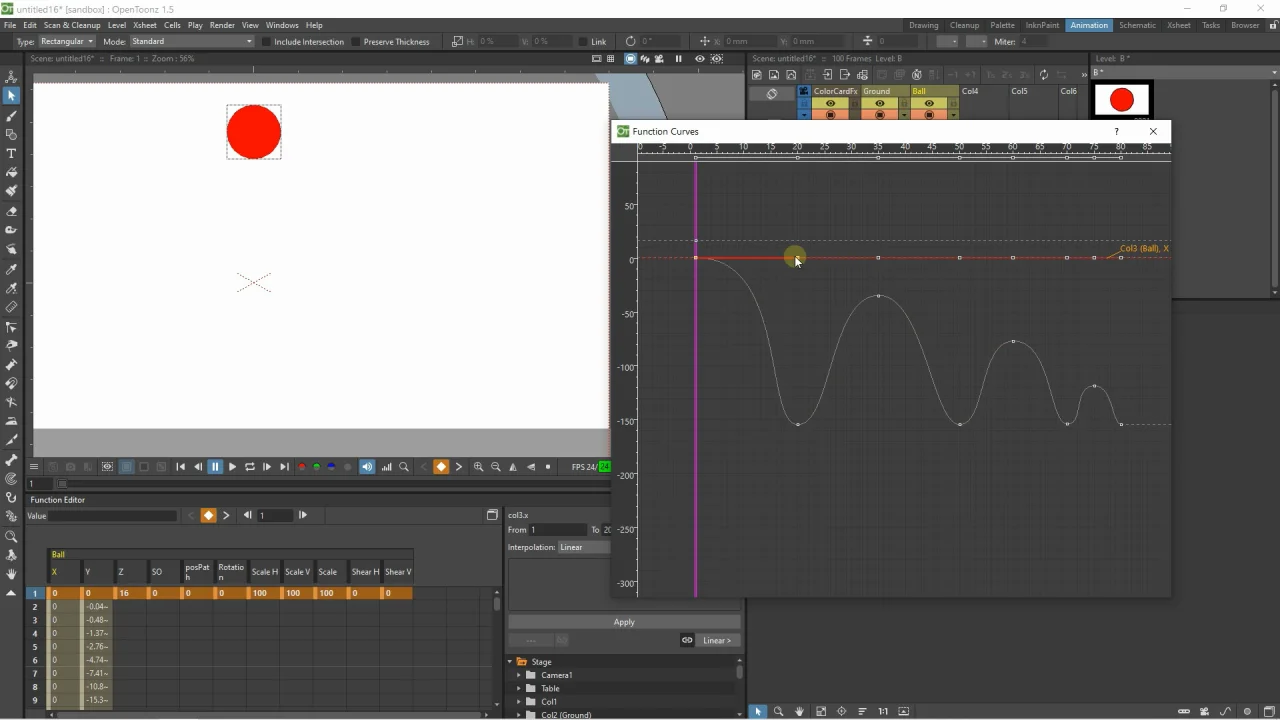
Task: Set keyframe with orange diamond in viewer bar
Action: click(x=441, y=467)
